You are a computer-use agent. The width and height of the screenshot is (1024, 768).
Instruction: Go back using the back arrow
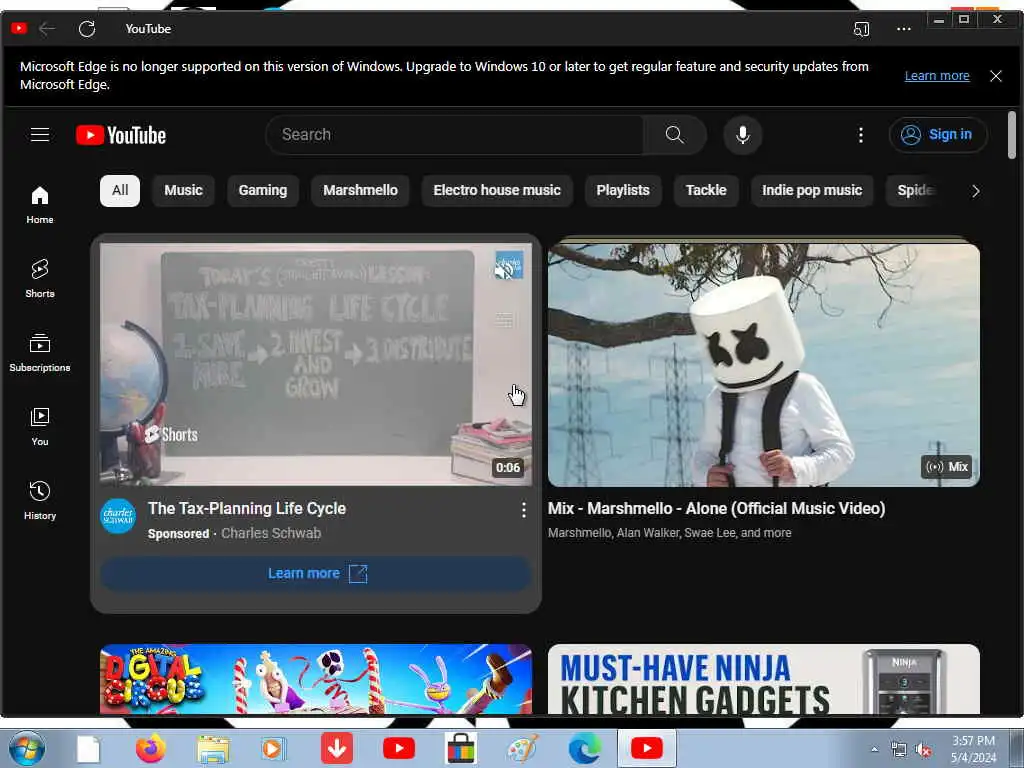point(47,29)
